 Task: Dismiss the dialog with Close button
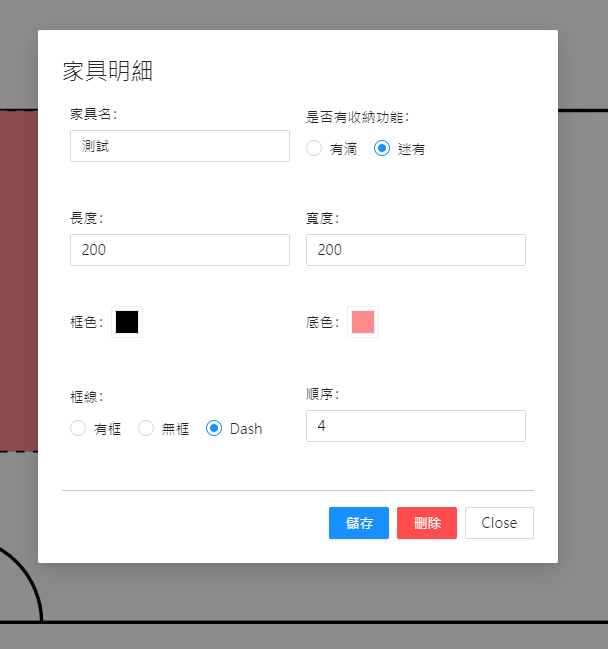(499, 523)
